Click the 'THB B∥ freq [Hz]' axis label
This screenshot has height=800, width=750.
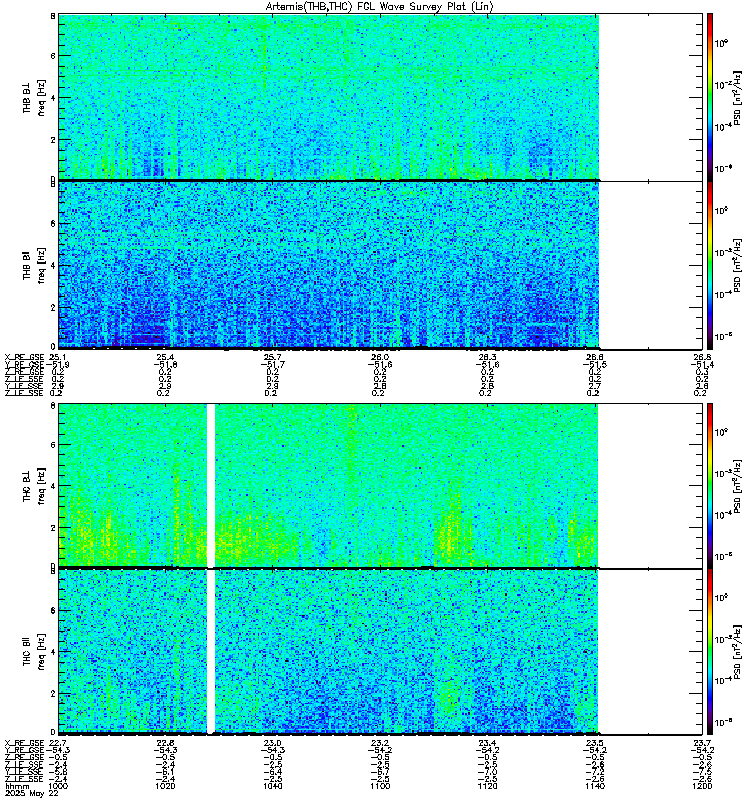[34, 265]
